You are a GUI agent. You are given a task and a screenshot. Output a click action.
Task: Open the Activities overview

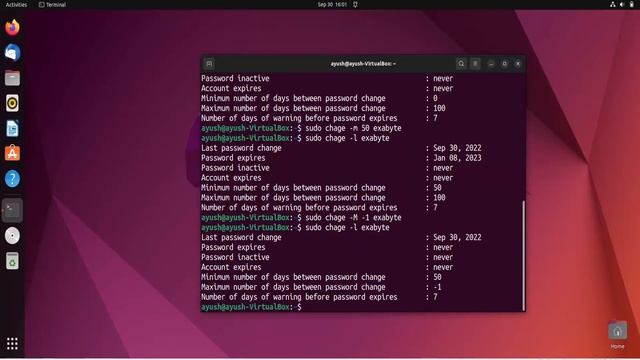tap(16, 4)
